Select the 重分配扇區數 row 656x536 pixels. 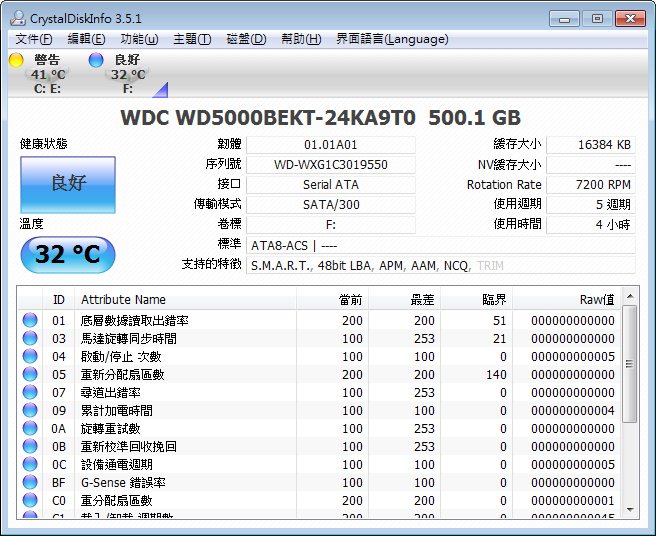point(319,500)
